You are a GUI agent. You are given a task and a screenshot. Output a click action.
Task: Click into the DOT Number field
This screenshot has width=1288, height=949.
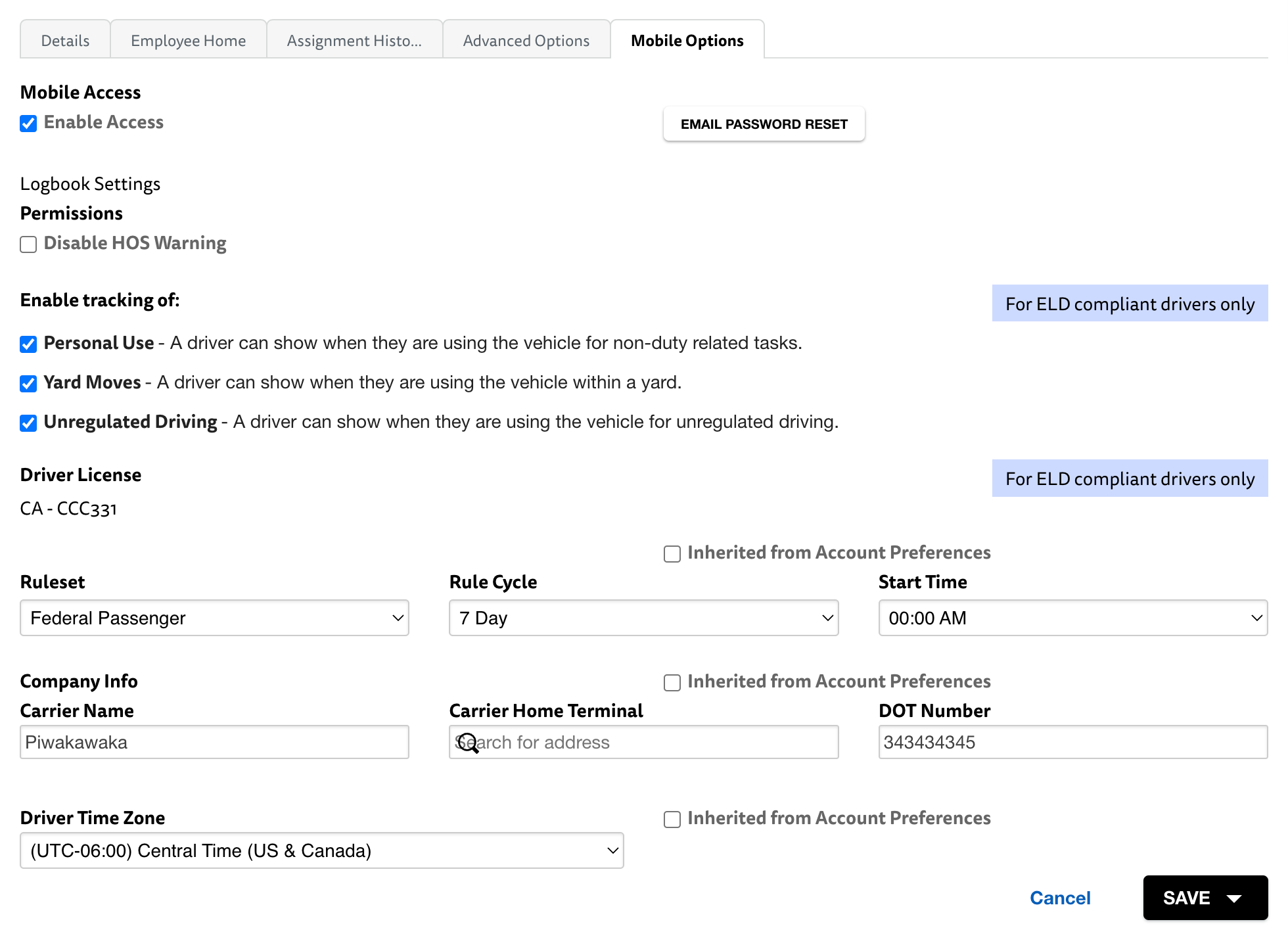(x=1073, y=742)
